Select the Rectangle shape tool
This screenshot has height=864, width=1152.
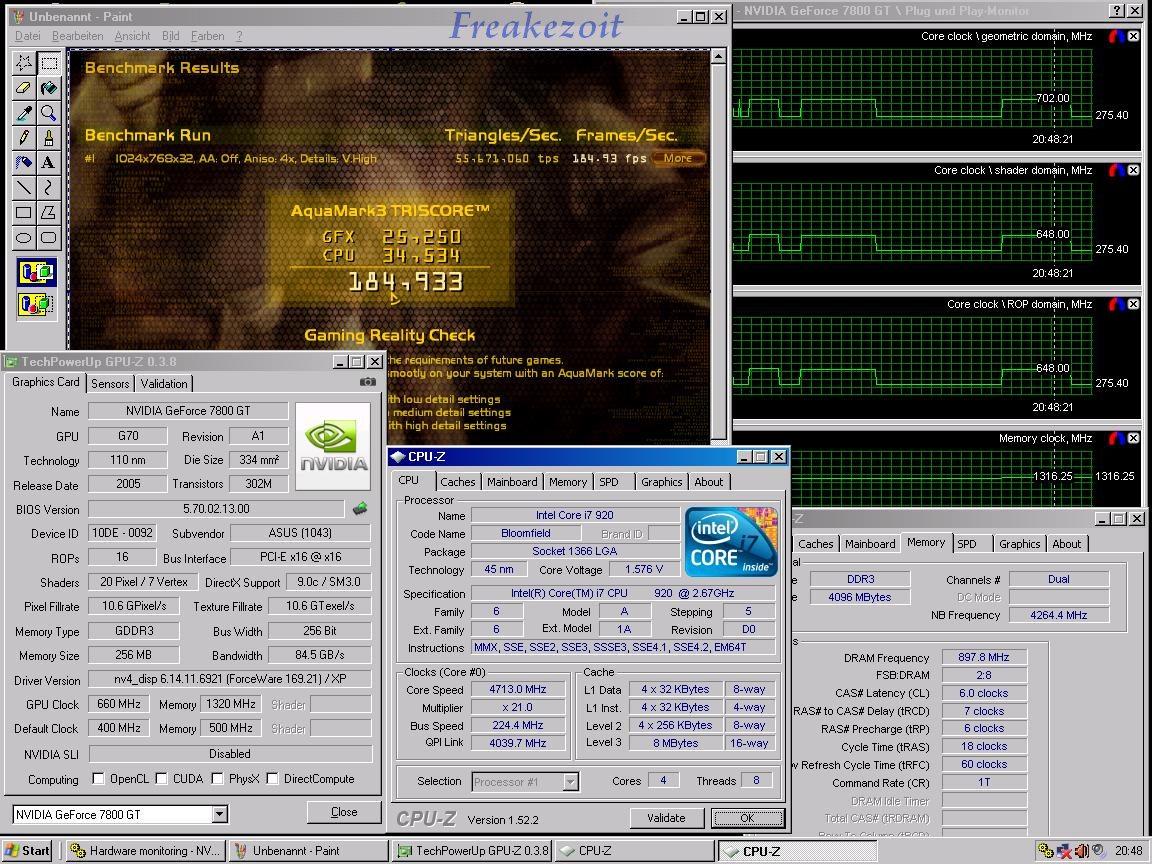(x=24, y=212)
